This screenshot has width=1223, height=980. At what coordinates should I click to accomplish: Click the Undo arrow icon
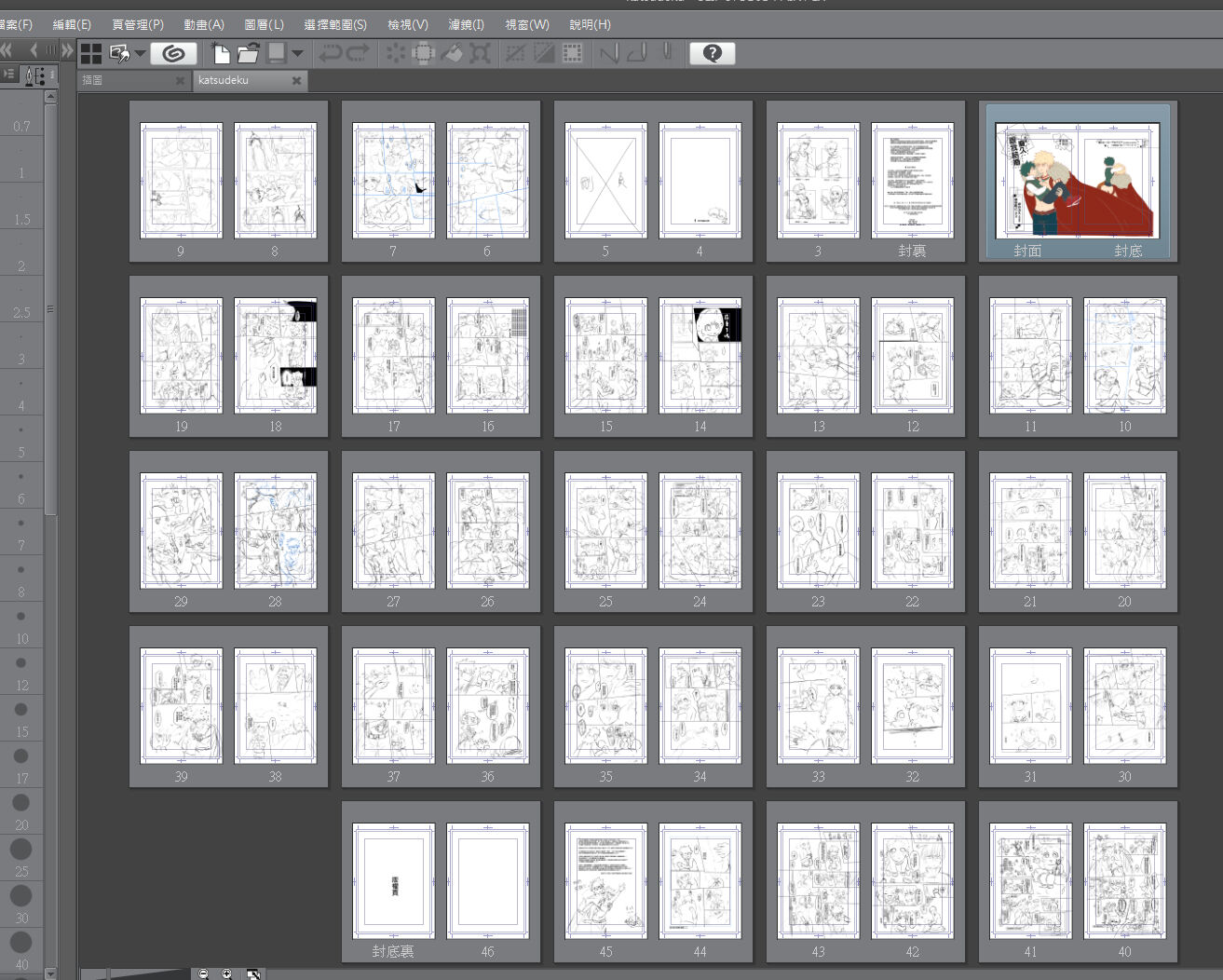330,53
